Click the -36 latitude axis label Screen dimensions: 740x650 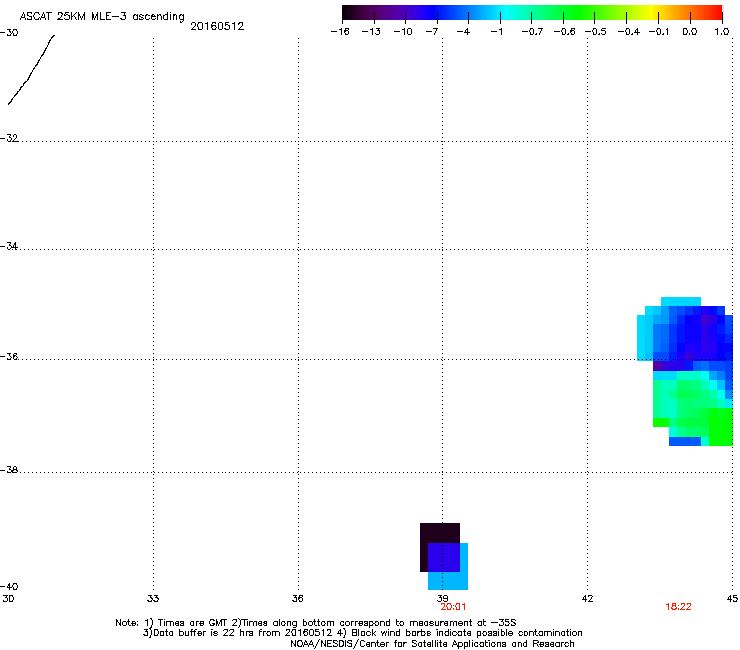[x=9, y=356]
